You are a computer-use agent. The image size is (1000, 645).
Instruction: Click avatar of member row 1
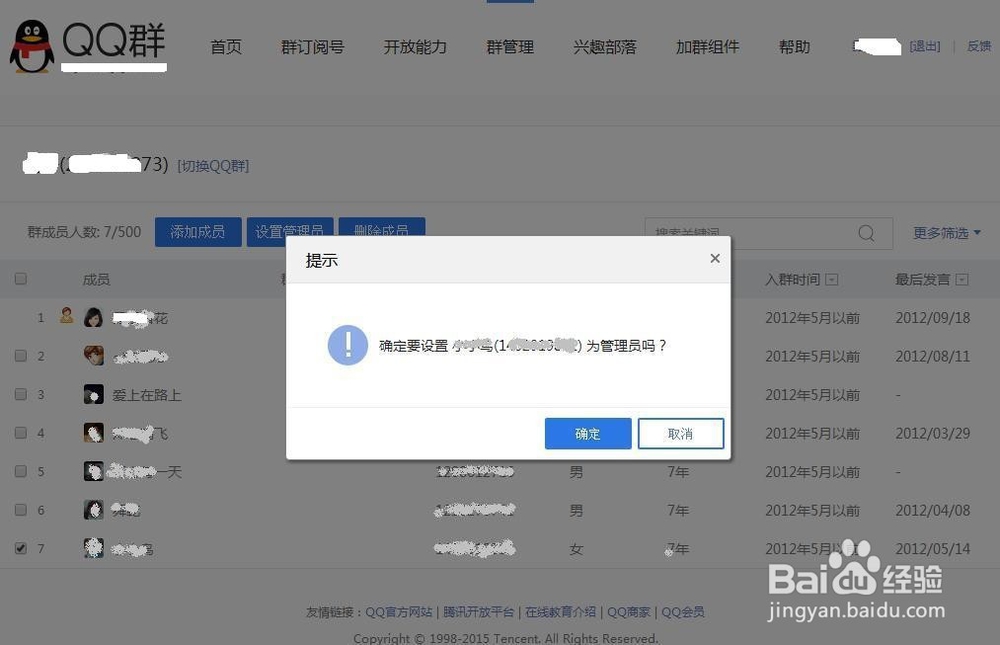[x=94, y=317]
